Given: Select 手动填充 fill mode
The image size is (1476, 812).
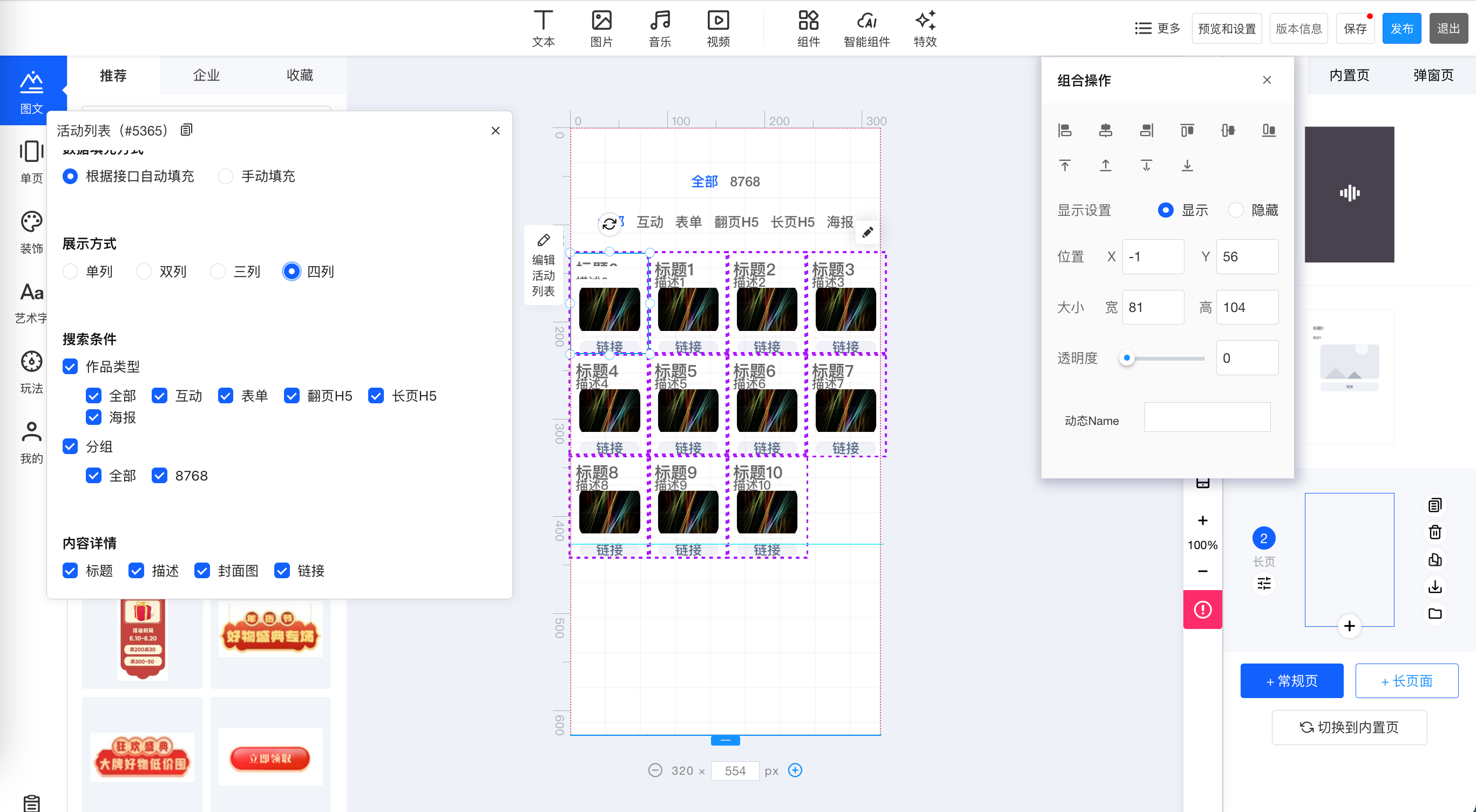Looking at the screenshot, I should point(226,176).
